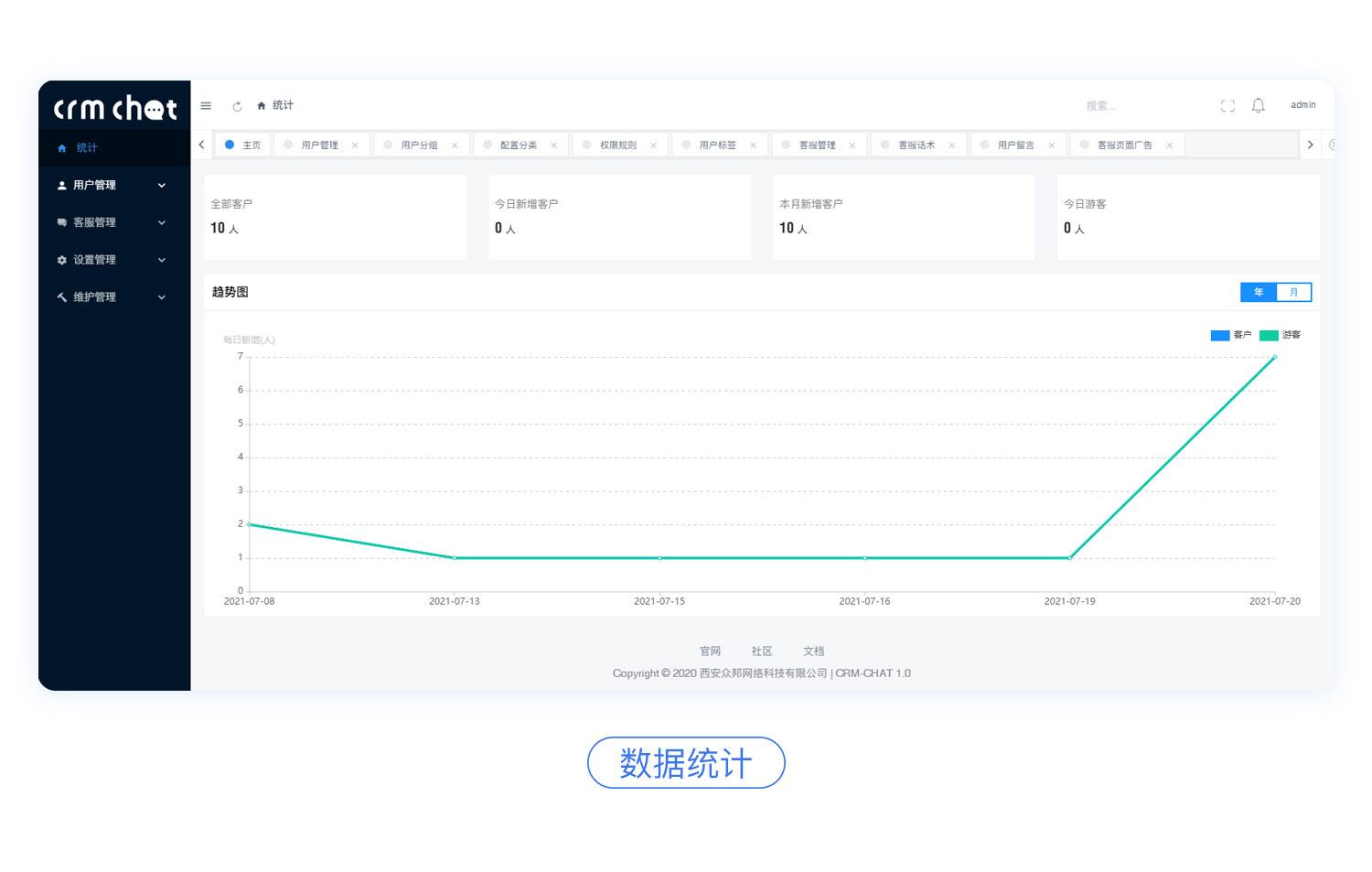Switch to the 权限规则 tab

618,145
